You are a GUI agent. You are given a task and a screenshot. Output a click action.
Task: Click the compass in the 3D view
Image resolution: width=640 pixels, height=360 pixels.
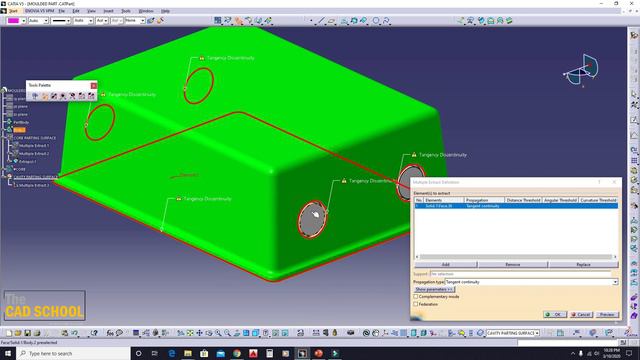(x=582, y=70)
